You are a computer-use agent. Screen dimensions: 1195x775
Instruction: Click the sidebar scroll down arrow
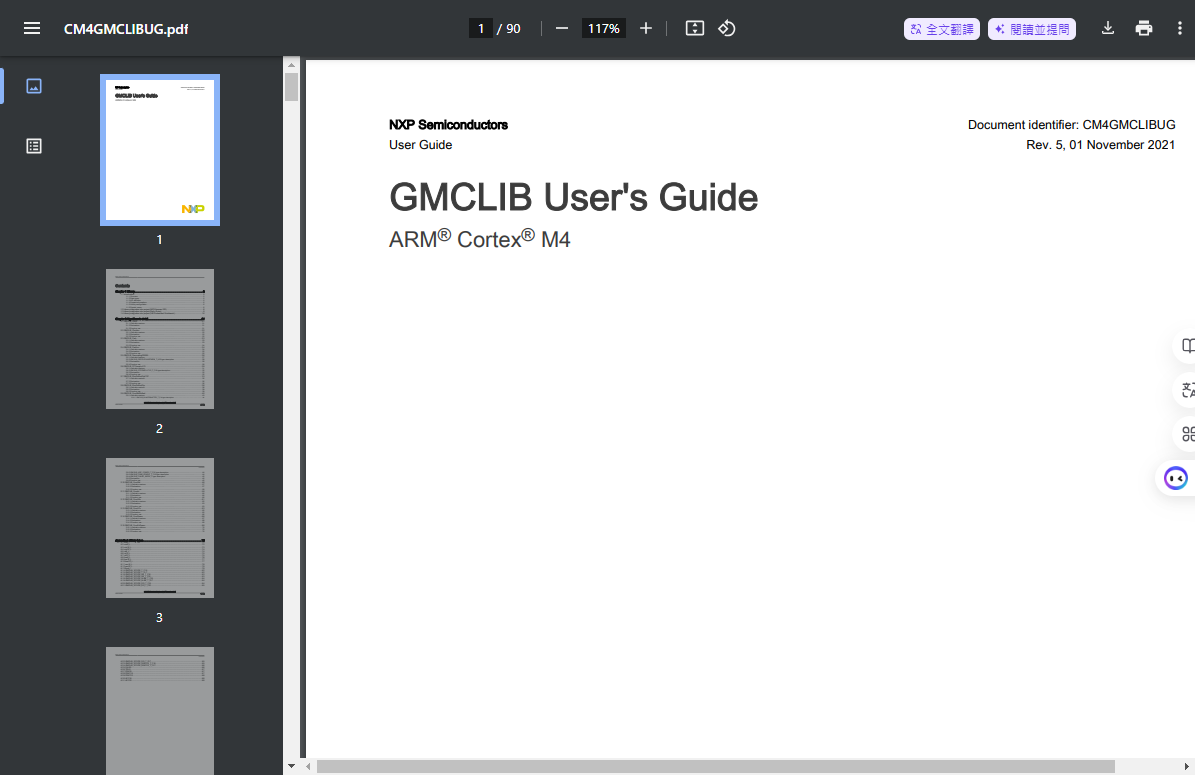(x=291, y=766)
